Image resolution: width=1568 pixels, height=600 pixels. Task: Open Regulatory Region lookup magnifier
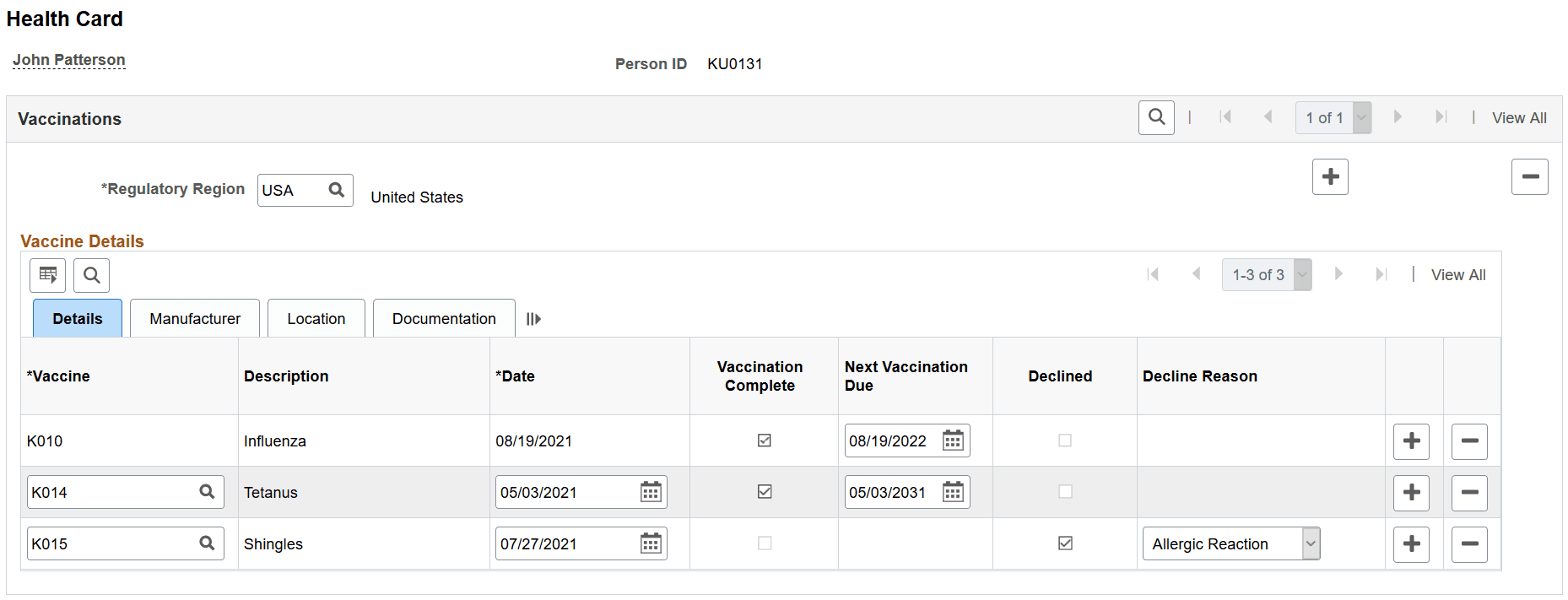pyautogui.click(x=336, y=190)
